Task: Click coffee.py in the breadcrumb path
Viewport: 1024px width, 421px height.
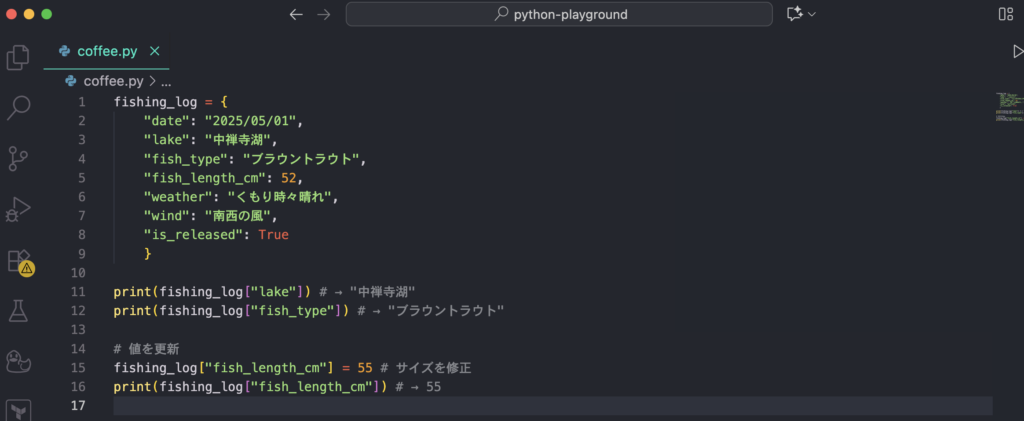Action: (113, 81)
